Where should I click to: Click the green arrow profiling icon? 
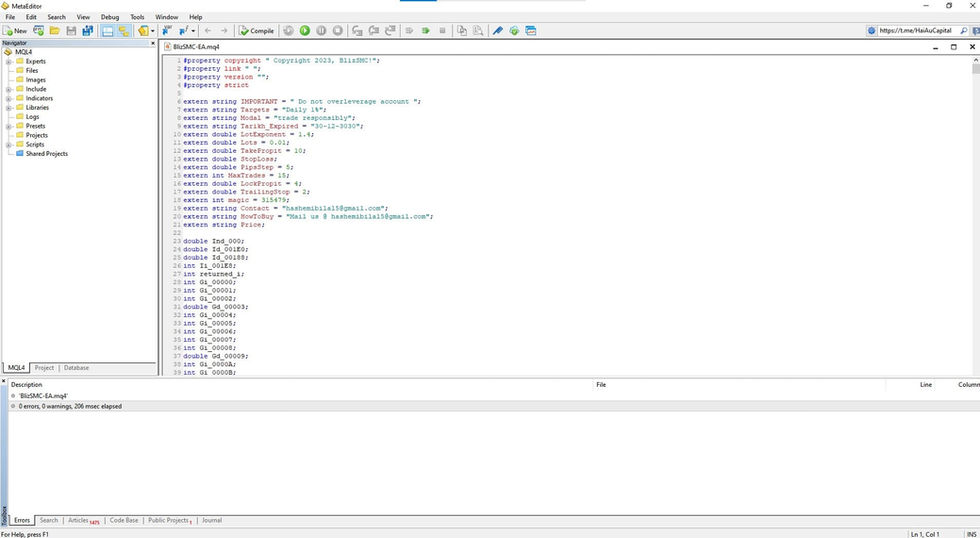426,31
